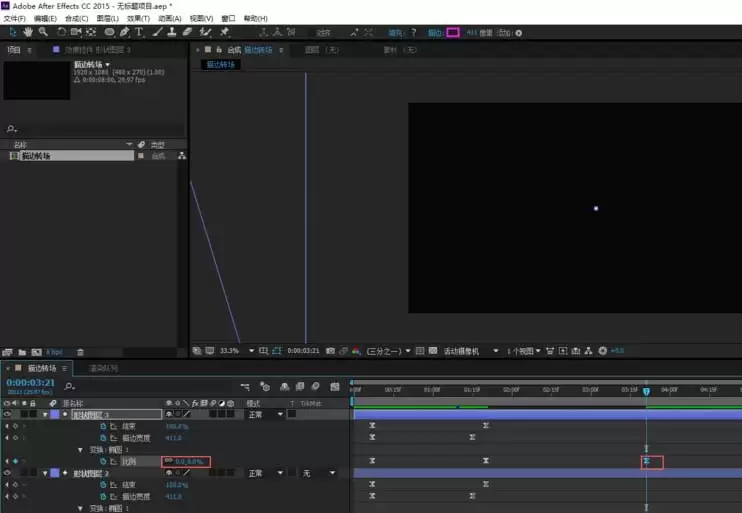Click the trash icon in project panel

coord(80,352)
